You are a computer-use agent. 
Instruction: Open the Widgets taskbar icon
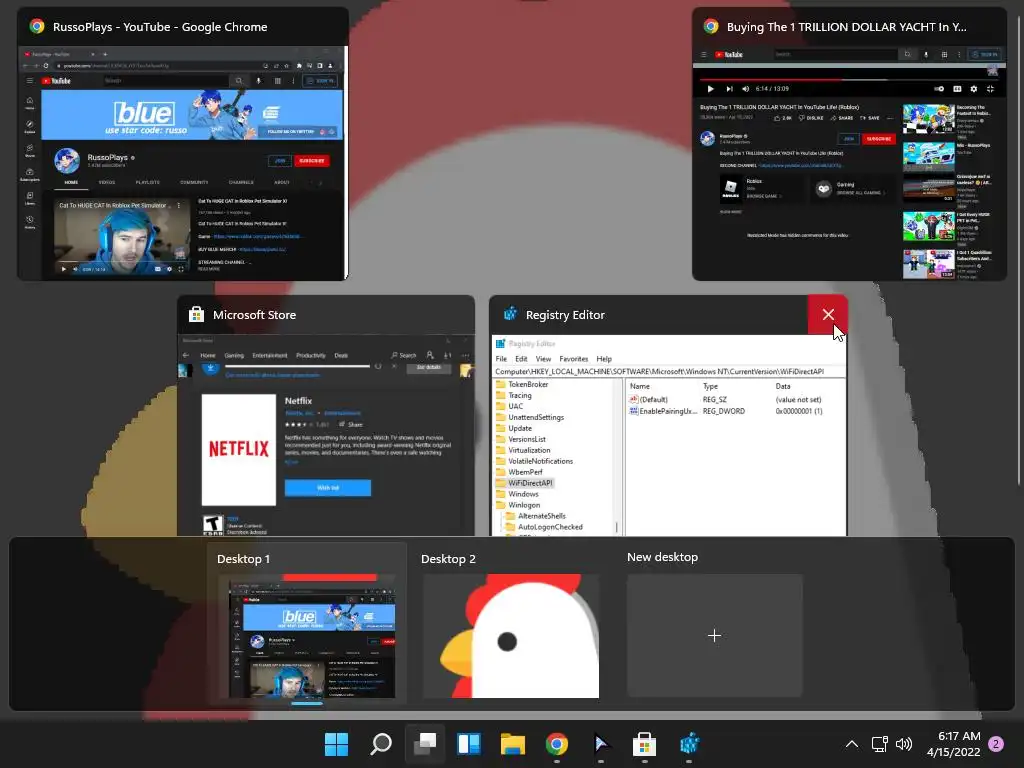pos(469,744)
